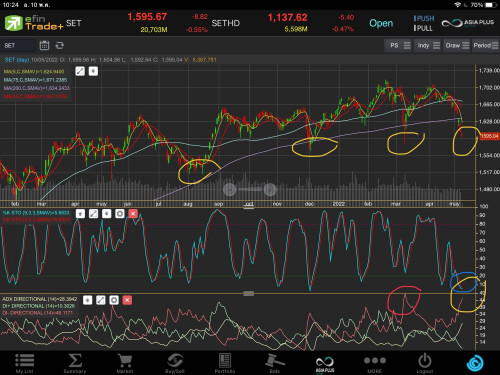This screenshot has width=500, height=375.
Task: Open the Bids gavel icon
Action: pos(275,363)
